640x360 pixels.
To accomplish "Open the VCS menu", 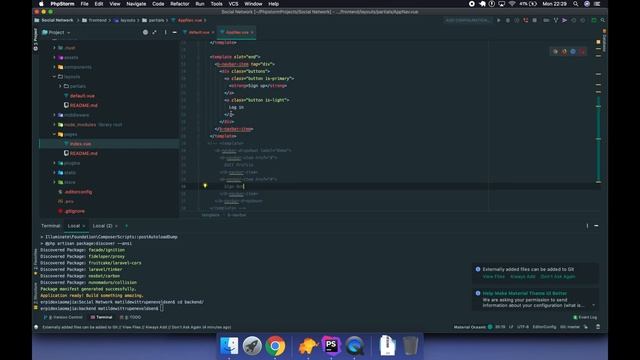I will pyautogui.click(x=233, y=4).
